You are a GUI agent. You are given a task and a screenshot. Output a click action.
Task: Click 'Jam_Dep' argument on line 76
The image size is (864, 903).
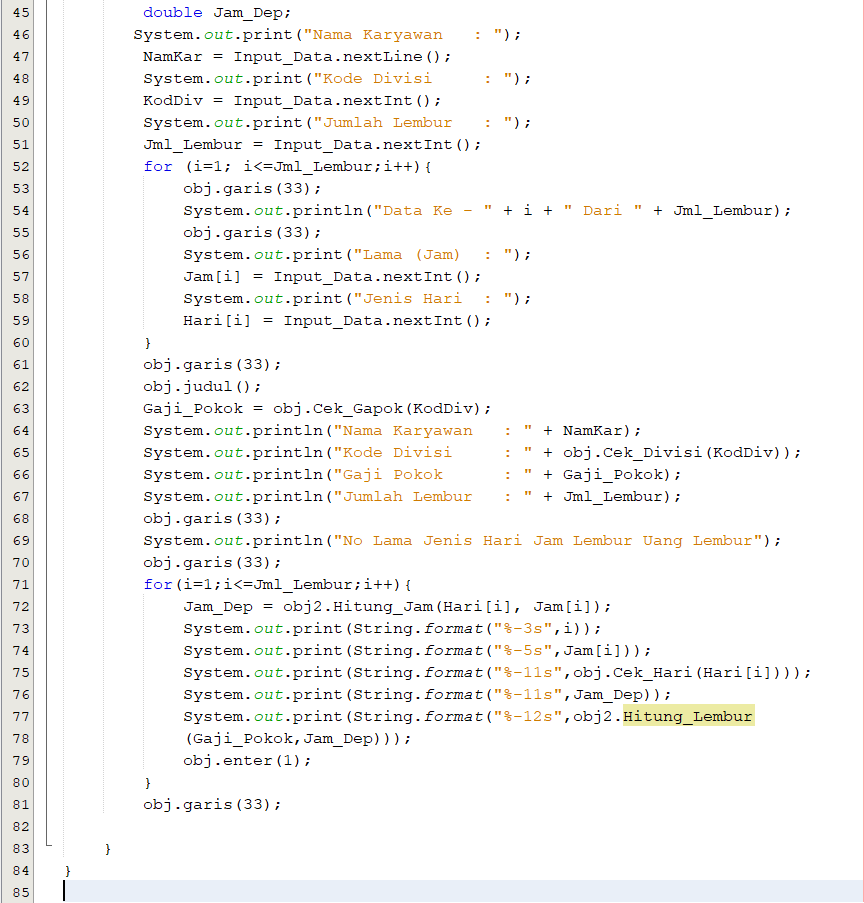click(608, 695)
